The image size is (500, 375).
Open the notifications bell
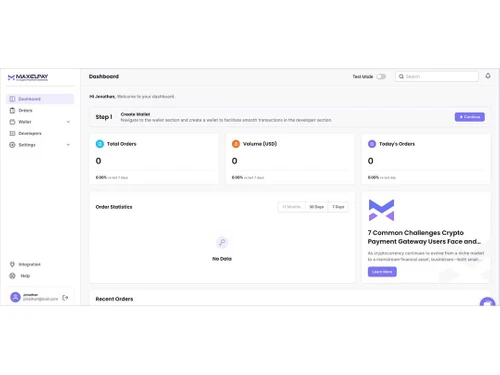tap(488, 76)
